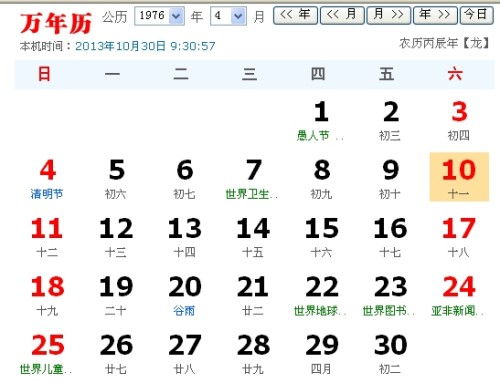The width and height of the screenshot is (500, 383).
Task: Go to previous month with << 月 button
Action: (342, 15)
